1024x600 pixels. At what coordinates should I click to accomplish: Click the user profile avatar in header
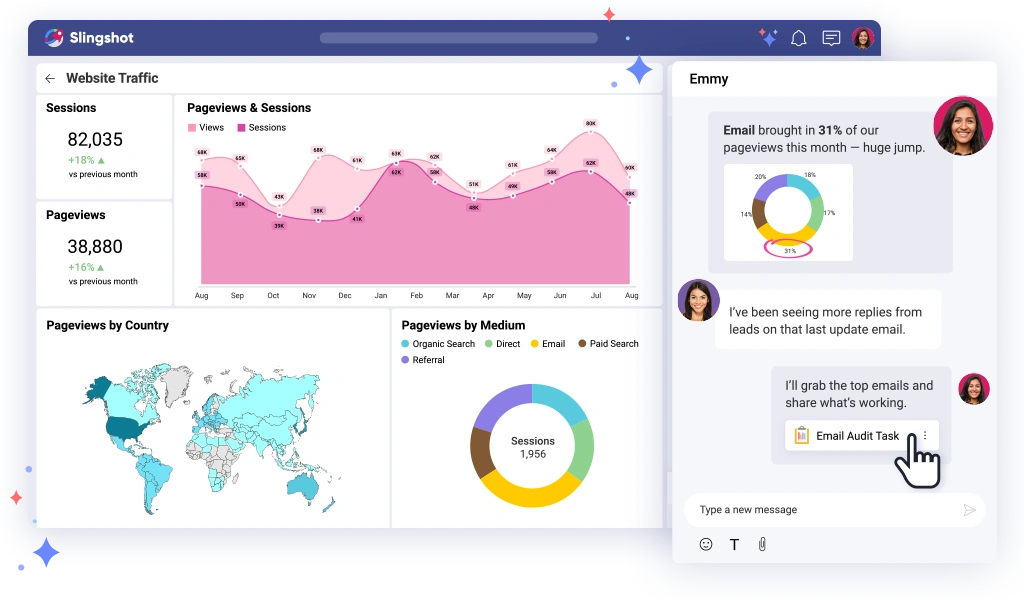coord(863,38)
